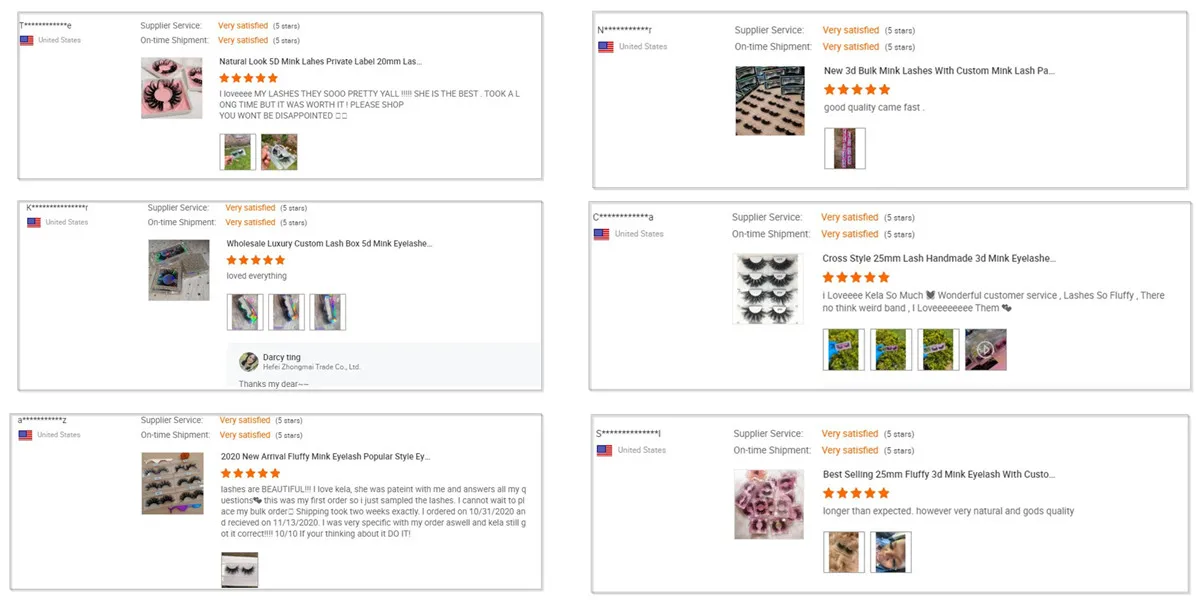The width and height of the screenshot is (1200, 600).
Task: Click the five-star rating in Cross Style review
Action: tap(855, 277)
